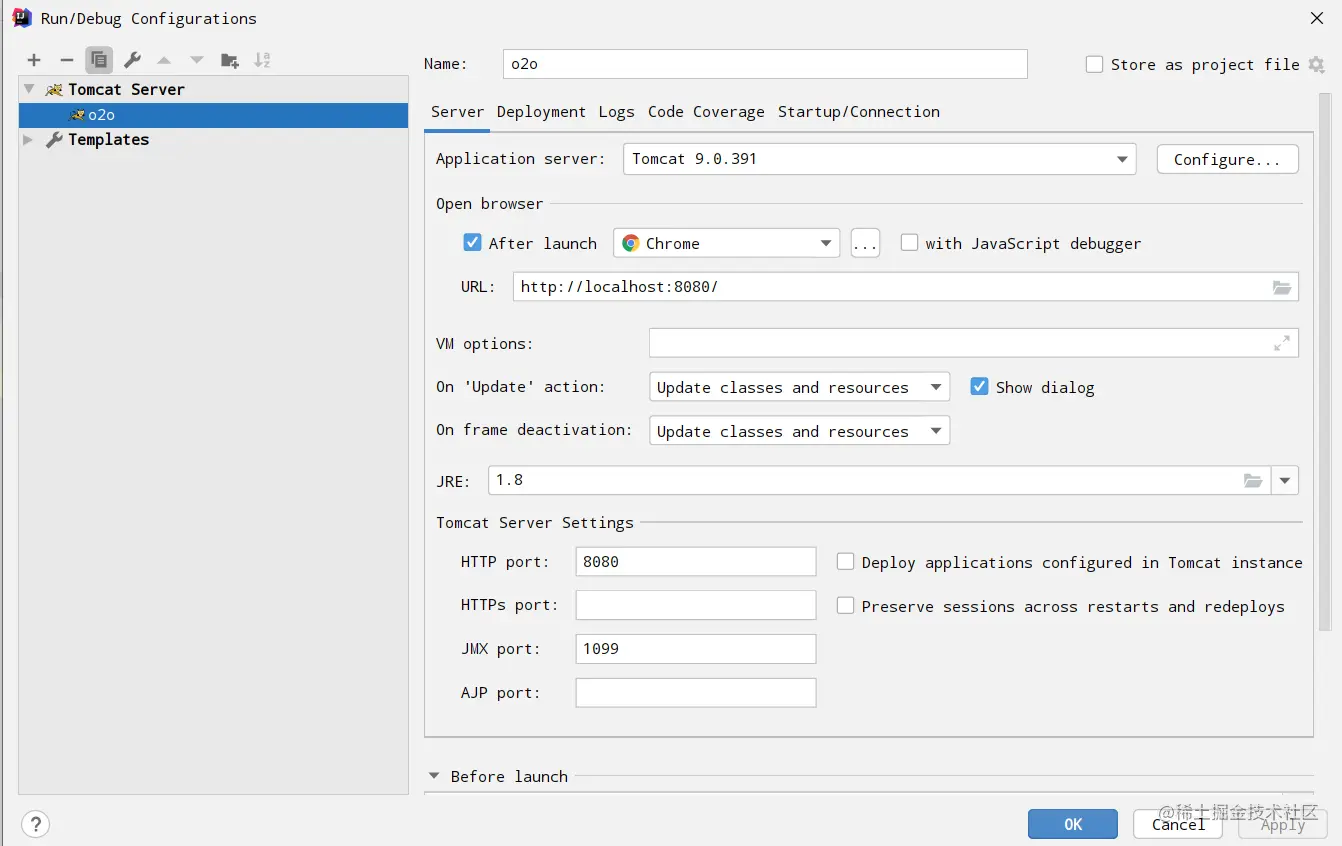This screenshot has height=846, width=1342.
Task: Click the HTTPs port field
Action: point(696,605)
